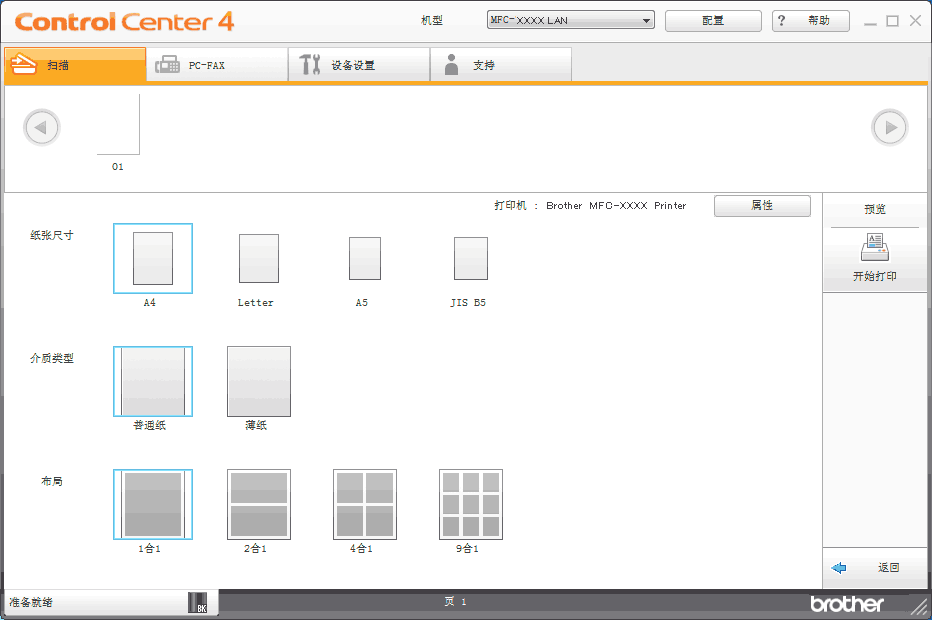Screen dimensions: 932x620
Task: Close the Control Center window
Action: (915, 21)
